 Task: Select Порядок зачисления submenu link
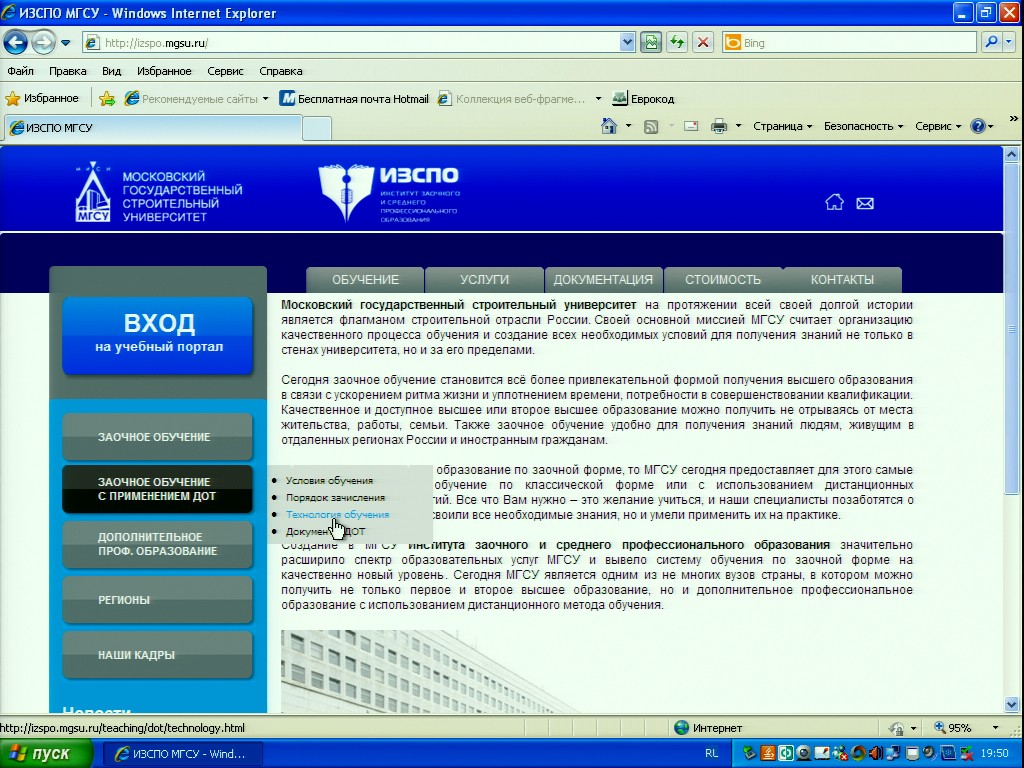pyautogui.click(x=335, y=498)
